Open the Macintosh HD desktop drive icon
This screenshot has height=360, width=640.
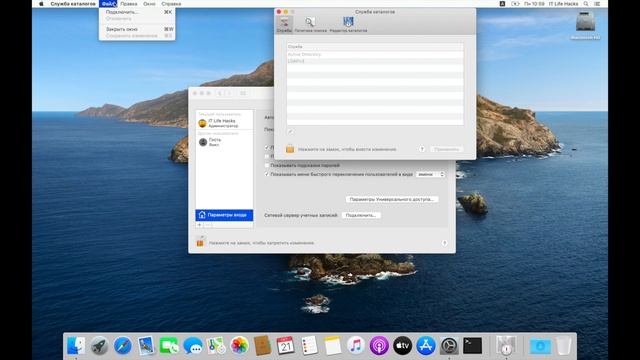pos(585,25)
